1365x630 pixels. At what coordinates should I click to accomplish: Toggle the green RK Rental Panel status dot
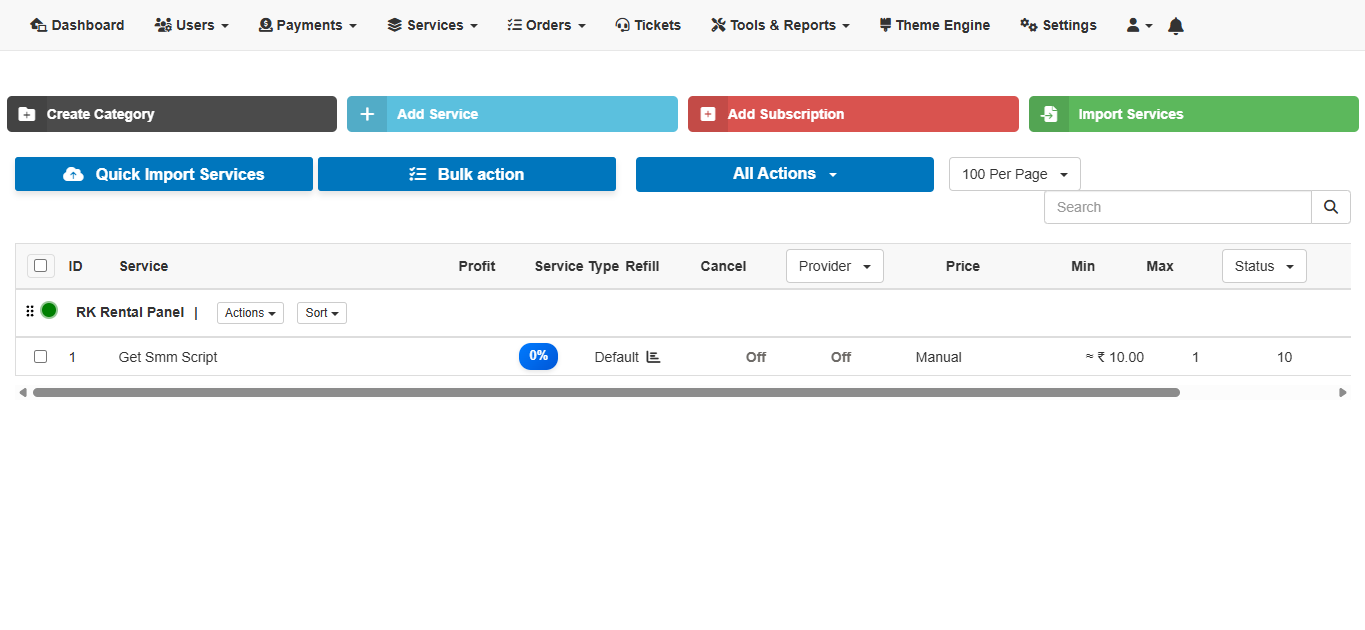click(49, 311)
